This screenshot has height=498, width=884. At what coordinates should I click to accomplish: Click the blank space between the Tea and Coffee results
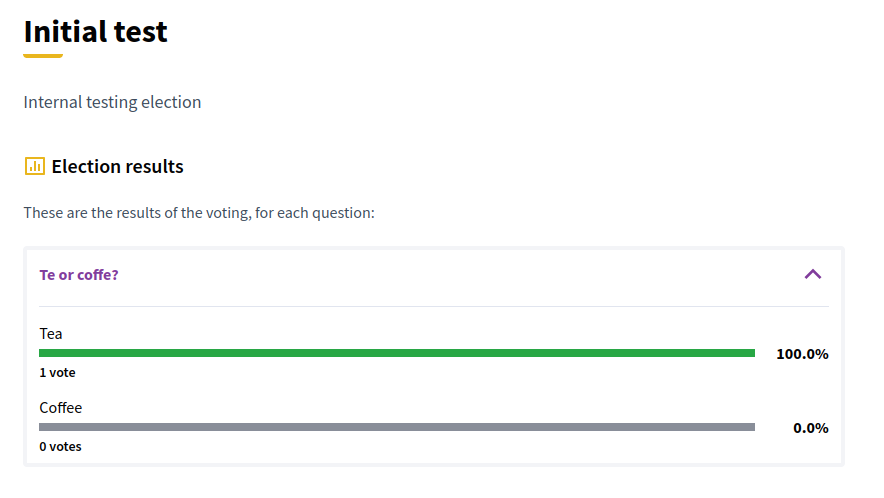(x=400, y=388)
